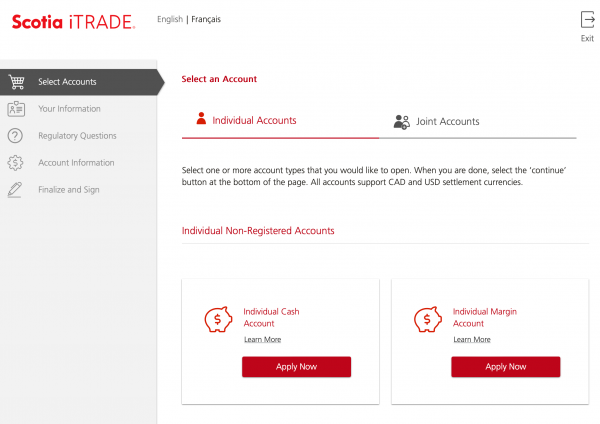Click the piggy bank icon for Individual Cash Account
Screen dimensions: 600x424
coord(218,320)
